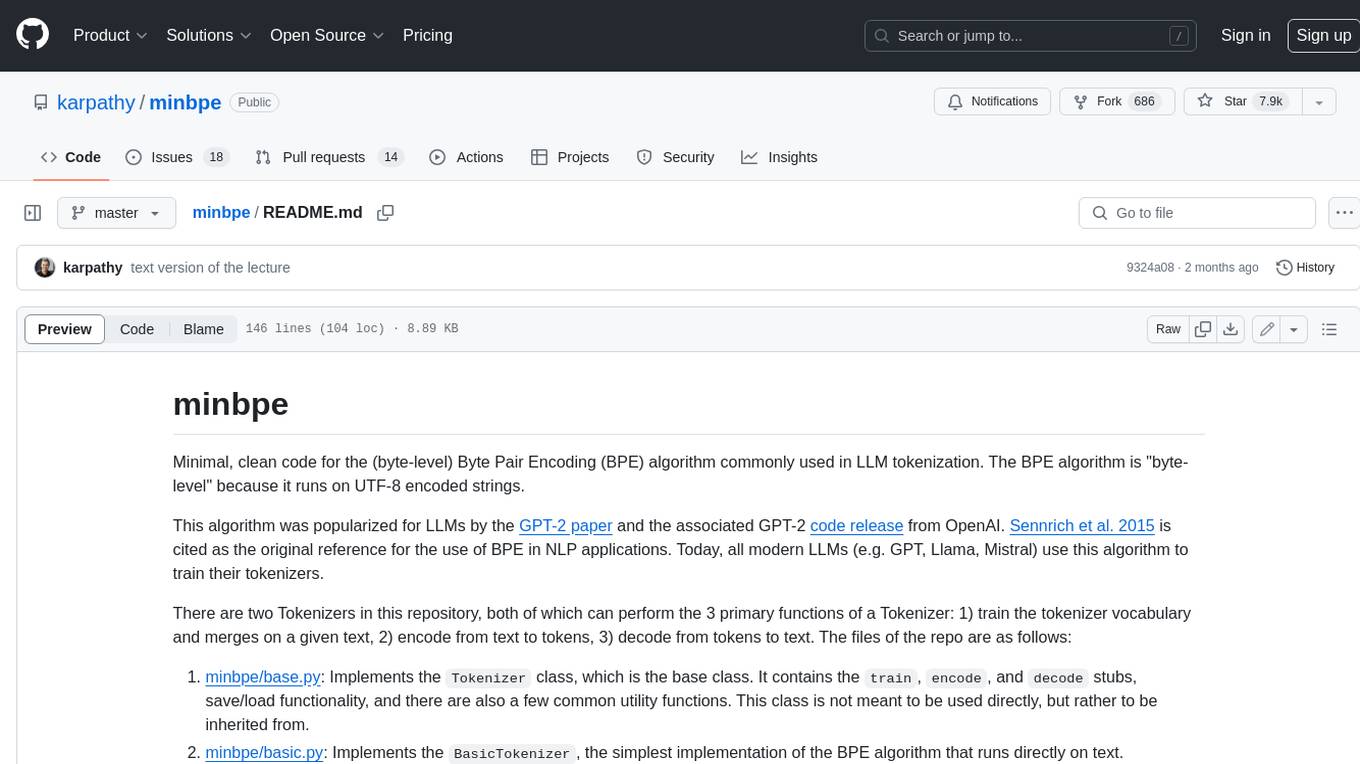Click the fork count 686

click(x=1145, y=101)
